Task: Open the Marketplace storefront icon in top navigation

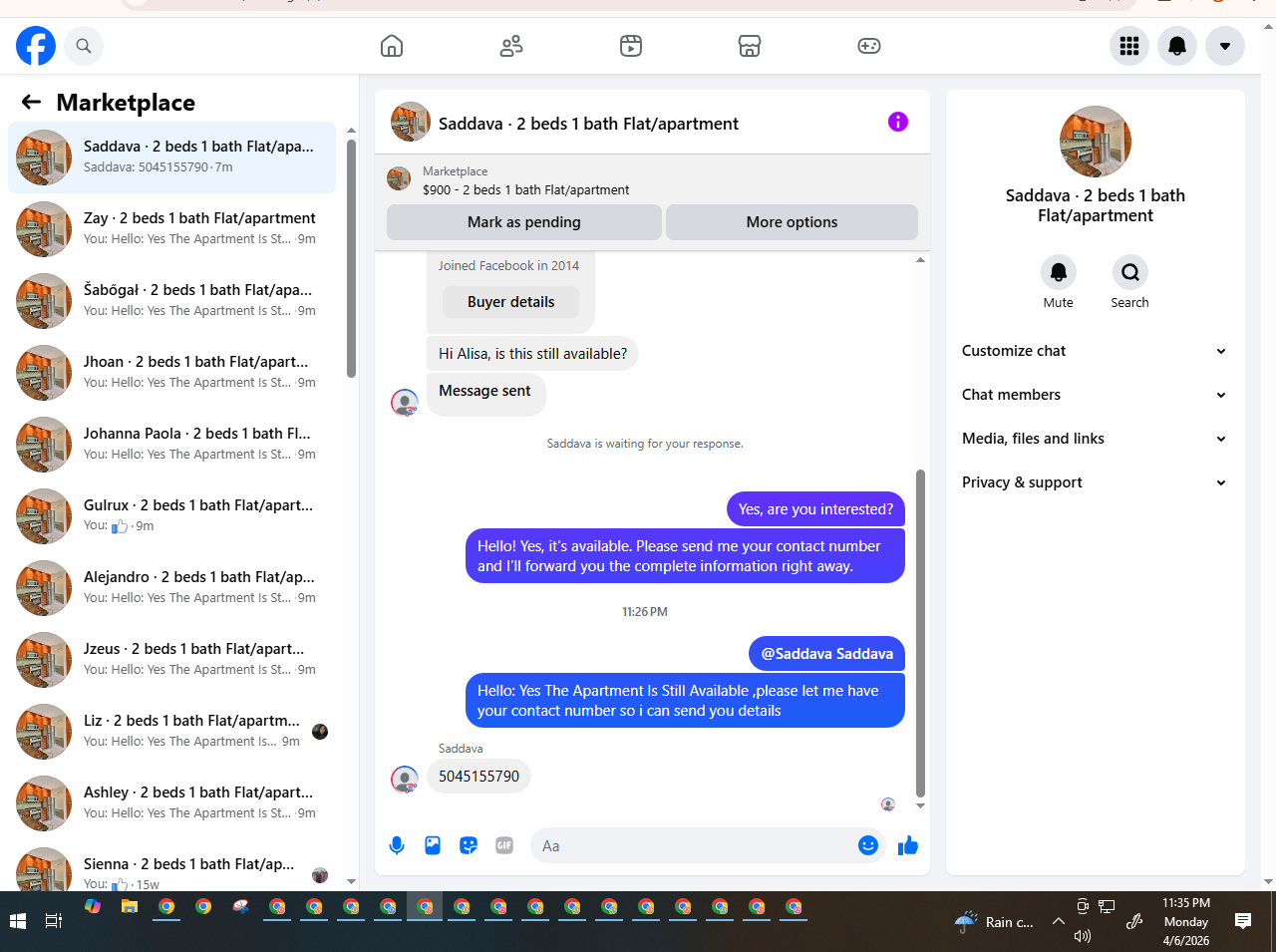Action: [x=750, y=46]
